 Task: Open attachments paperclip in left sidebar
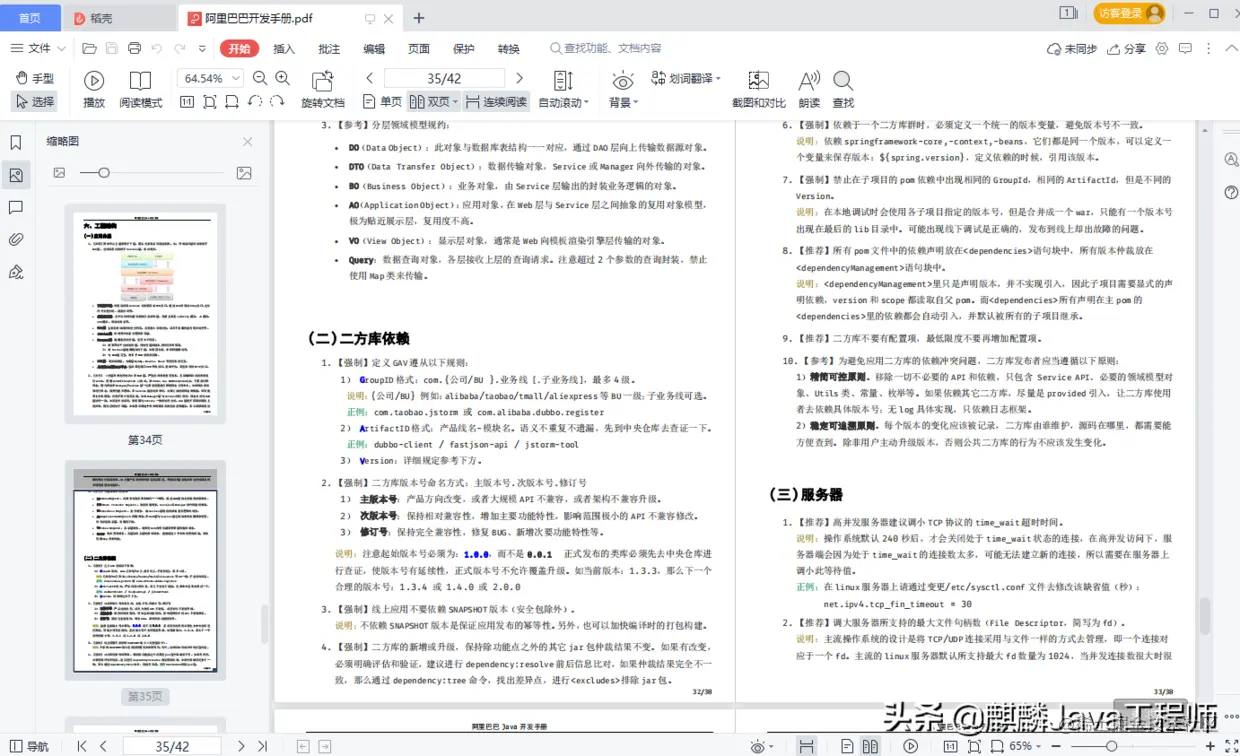[x=16, y=239]
